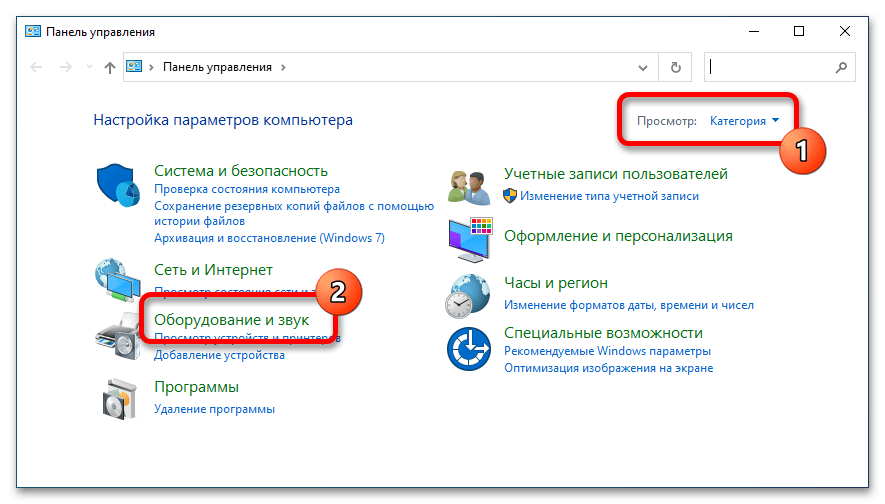Open the recent locations dropdown arrow
This screenshot has width=885, height=504.
coord(89,67)
